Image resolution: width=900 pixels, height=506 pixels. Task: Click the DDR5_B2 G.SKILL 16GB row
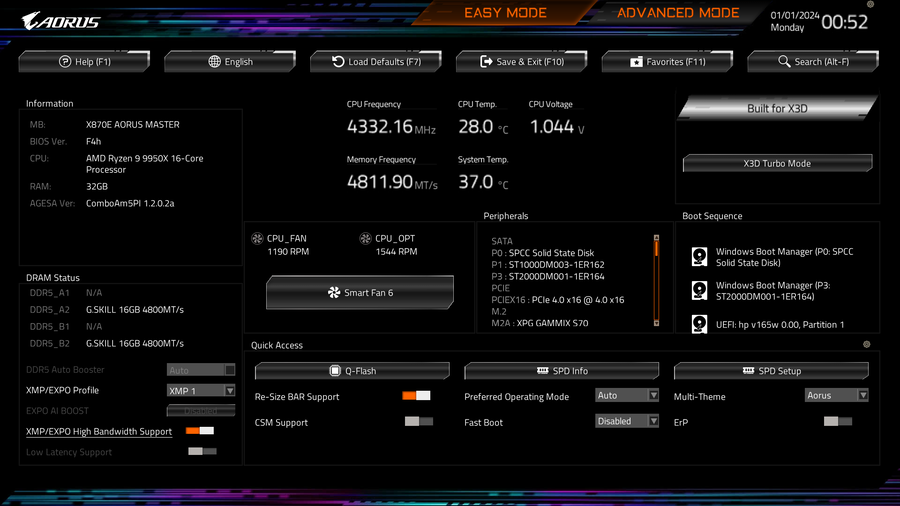click(x=107, y=344)
